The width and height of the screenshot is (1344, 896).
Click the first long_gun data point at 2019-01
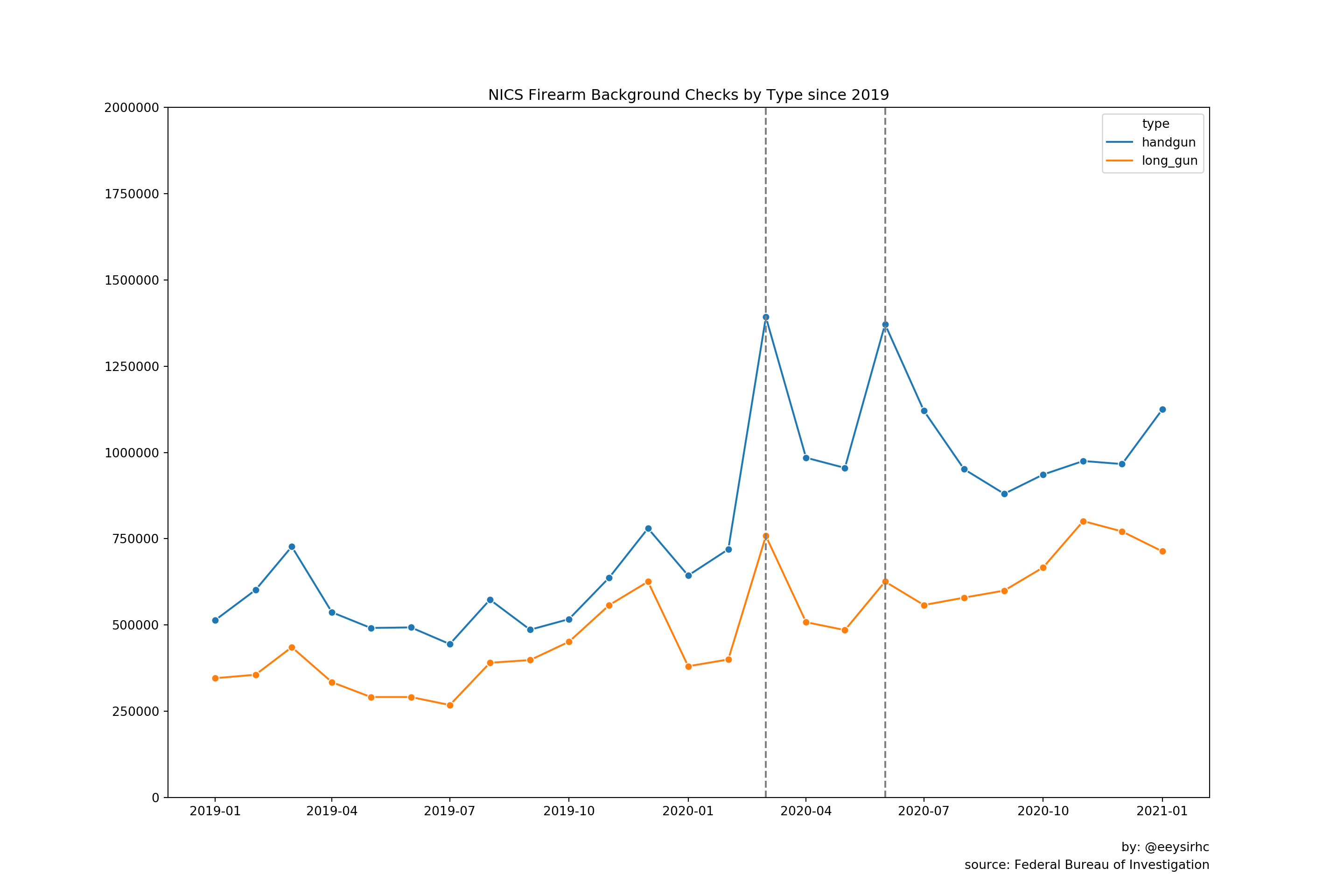216,678
